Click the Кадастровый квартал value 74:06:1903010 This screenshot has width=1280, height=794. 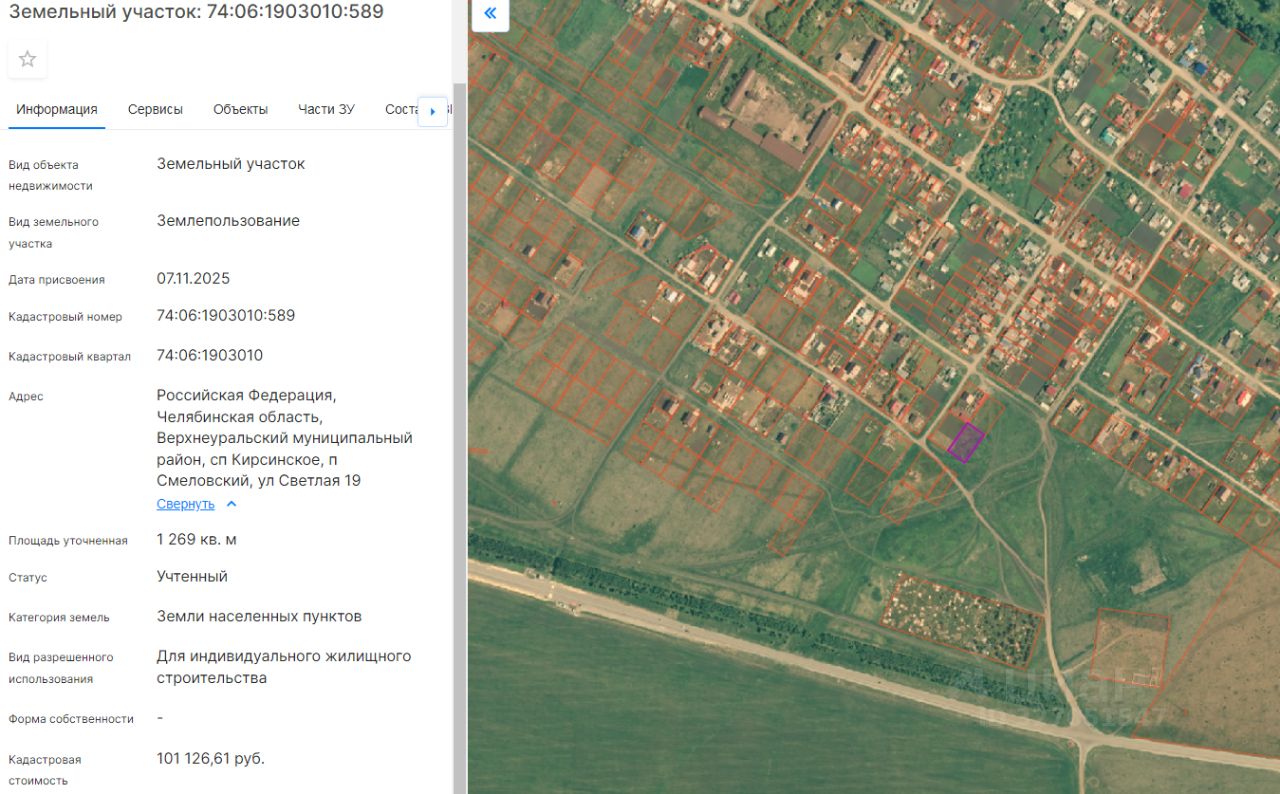click(209, 355)
